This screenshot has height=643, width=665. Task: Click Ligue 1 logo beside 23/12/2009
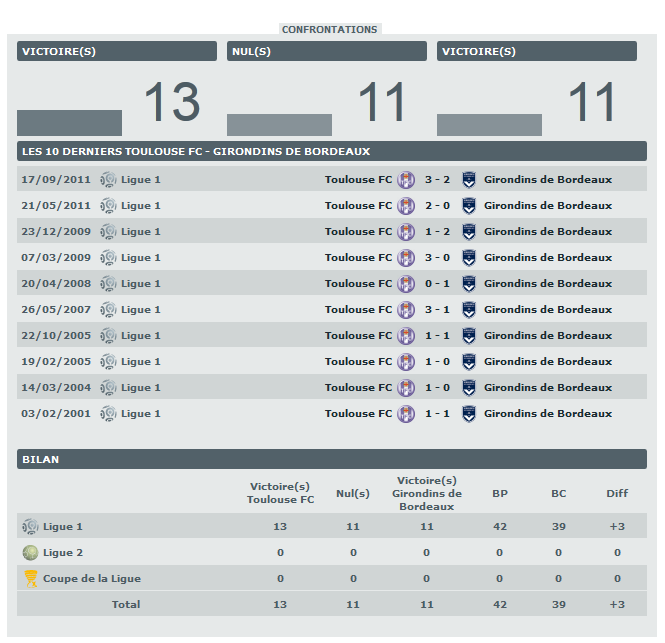point(109,232)
